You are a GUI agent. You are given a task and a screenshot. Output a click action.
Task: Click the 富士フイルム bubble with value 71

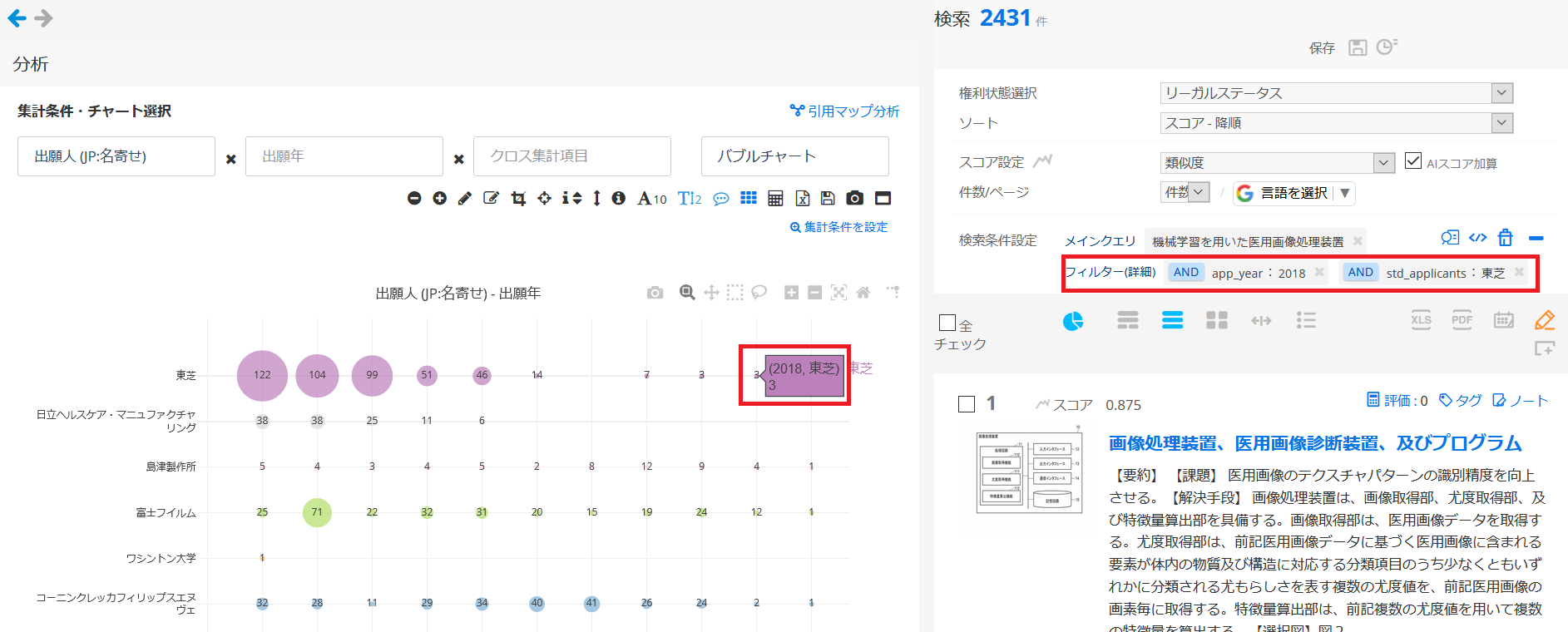click(317, 512)
